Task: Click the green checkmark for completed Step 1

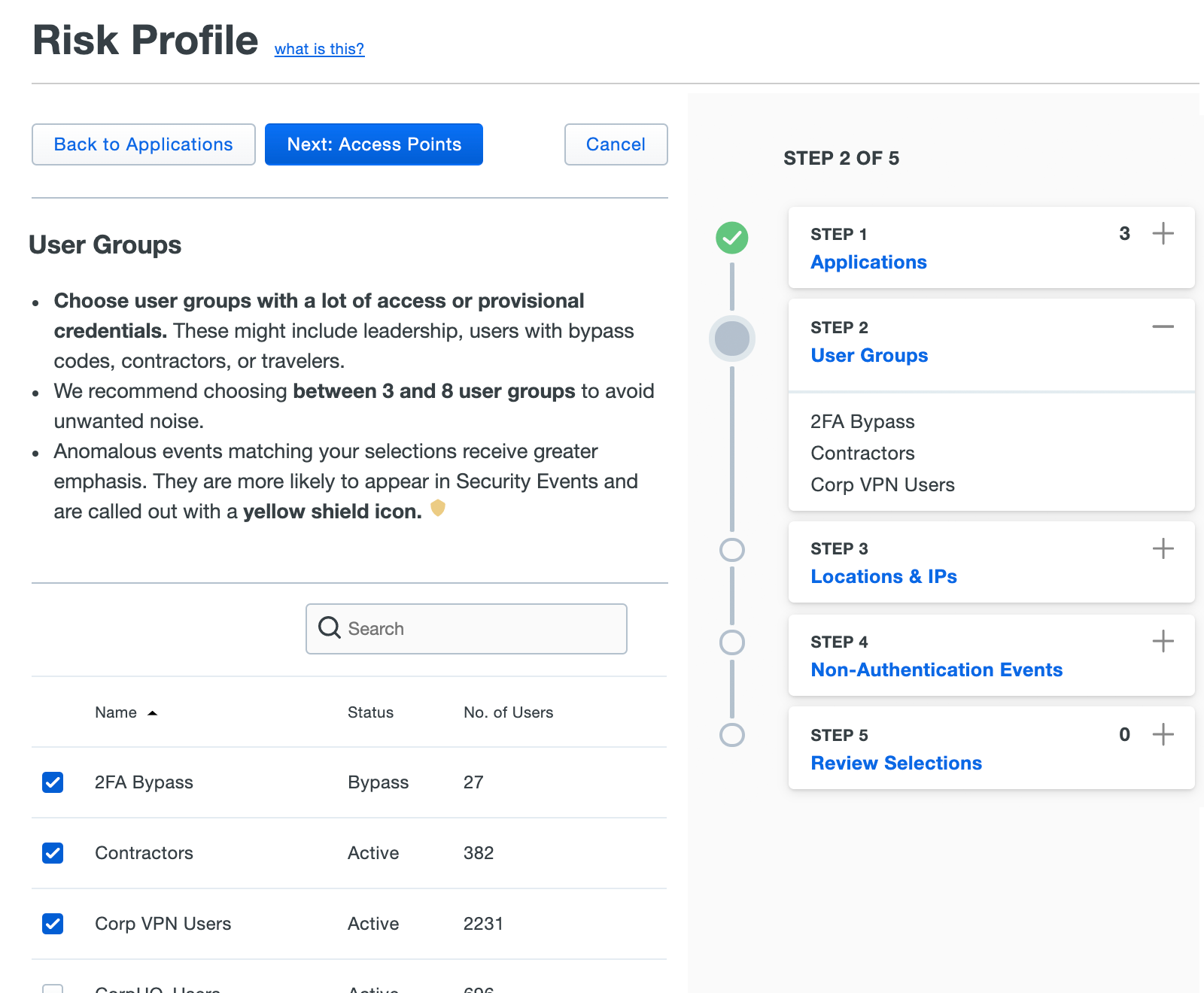Action: (x=731, y=238)
